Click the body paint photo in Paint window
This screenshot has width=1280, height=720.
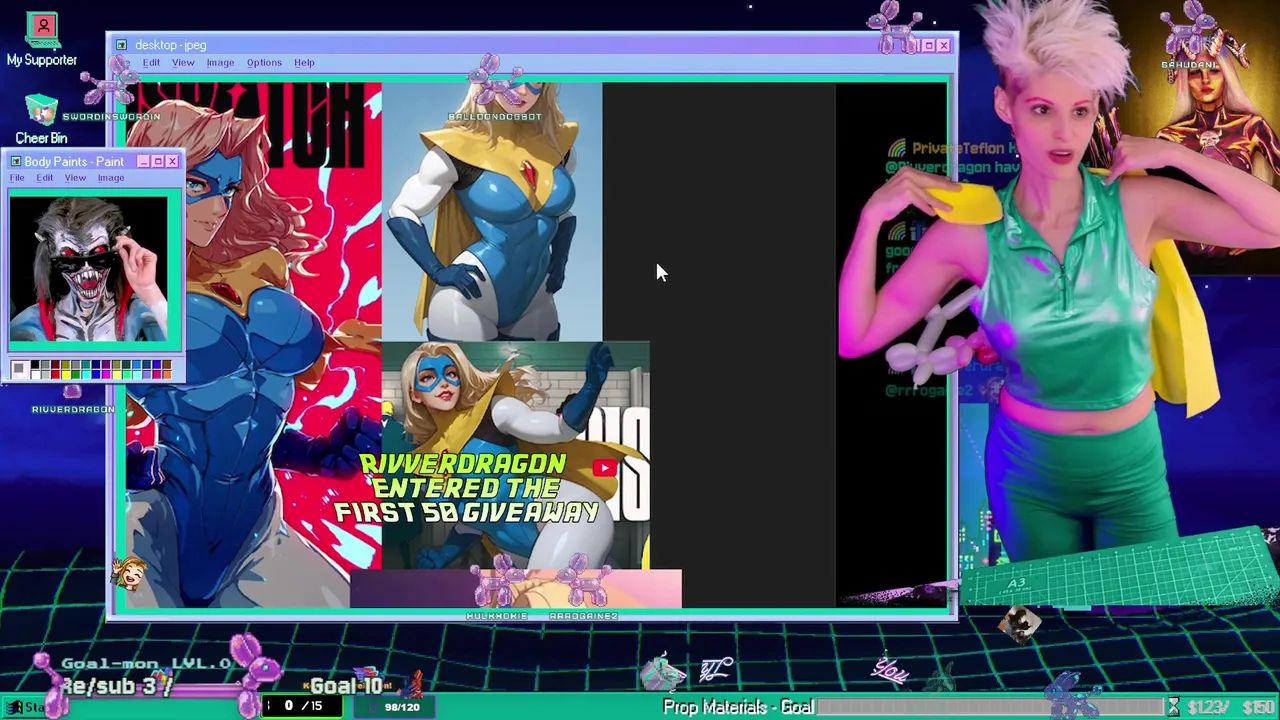(89, 269)
